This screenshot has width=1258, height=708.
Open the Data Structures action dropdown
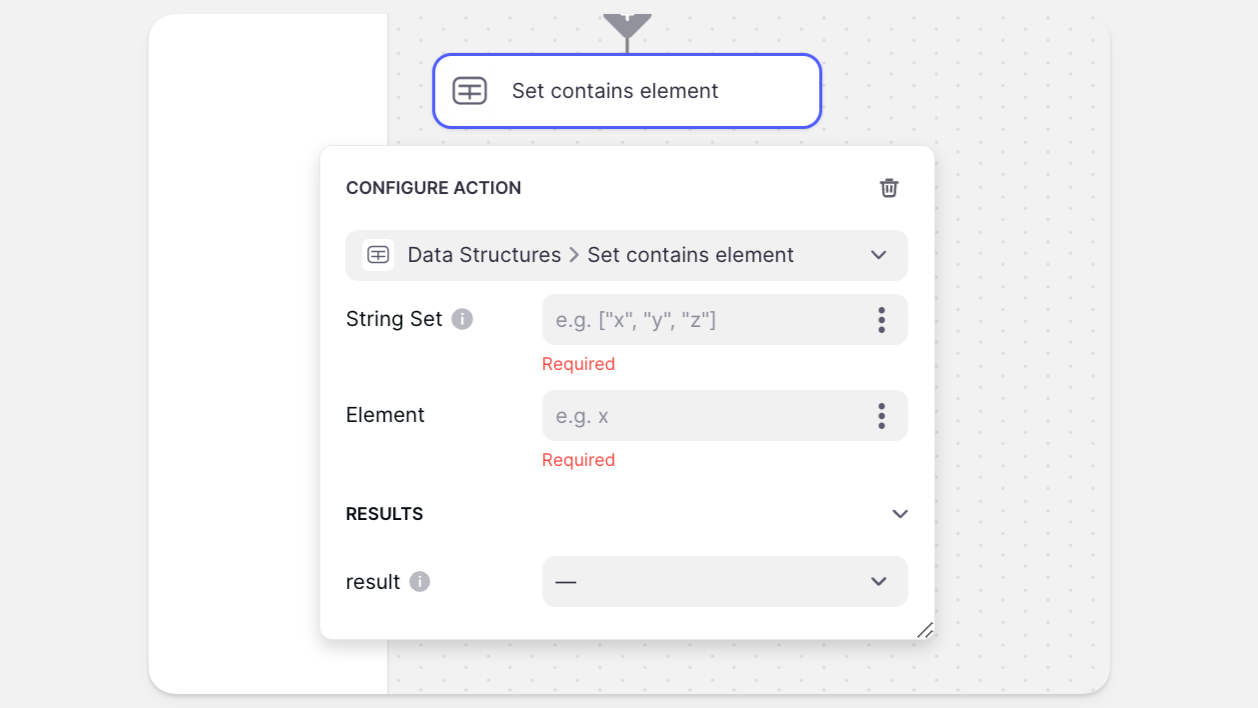[626, 255]
